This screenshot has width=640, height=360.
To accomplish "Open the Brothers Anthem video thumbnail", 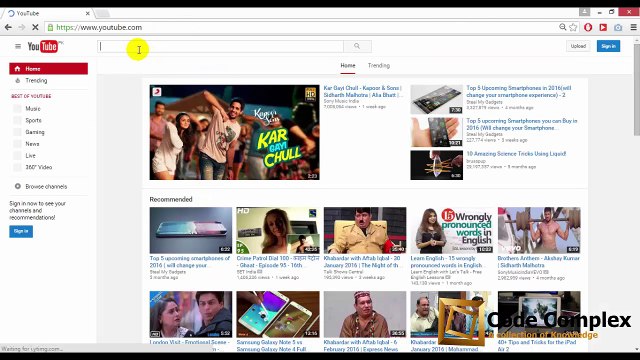I will point(539,230).
